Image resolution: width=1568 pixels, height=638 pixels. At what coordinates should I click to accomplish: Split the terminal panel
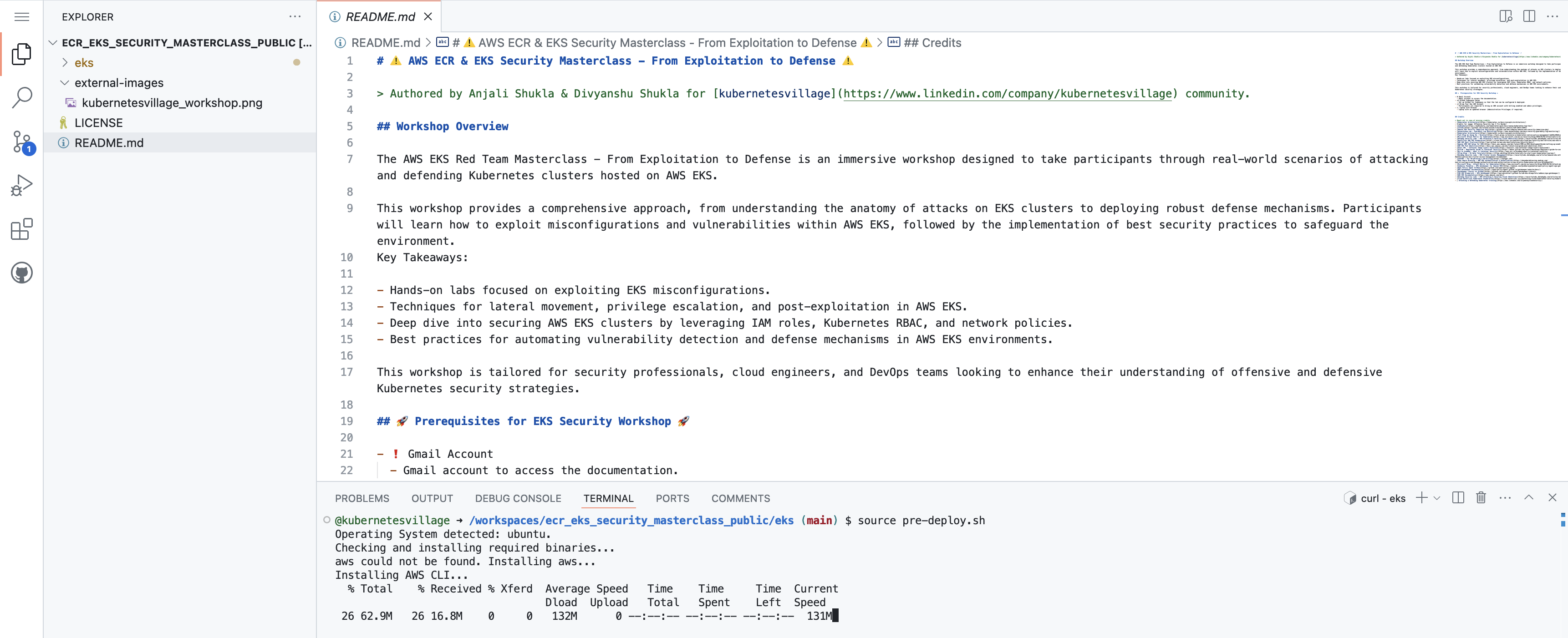tap(1458, 497)
